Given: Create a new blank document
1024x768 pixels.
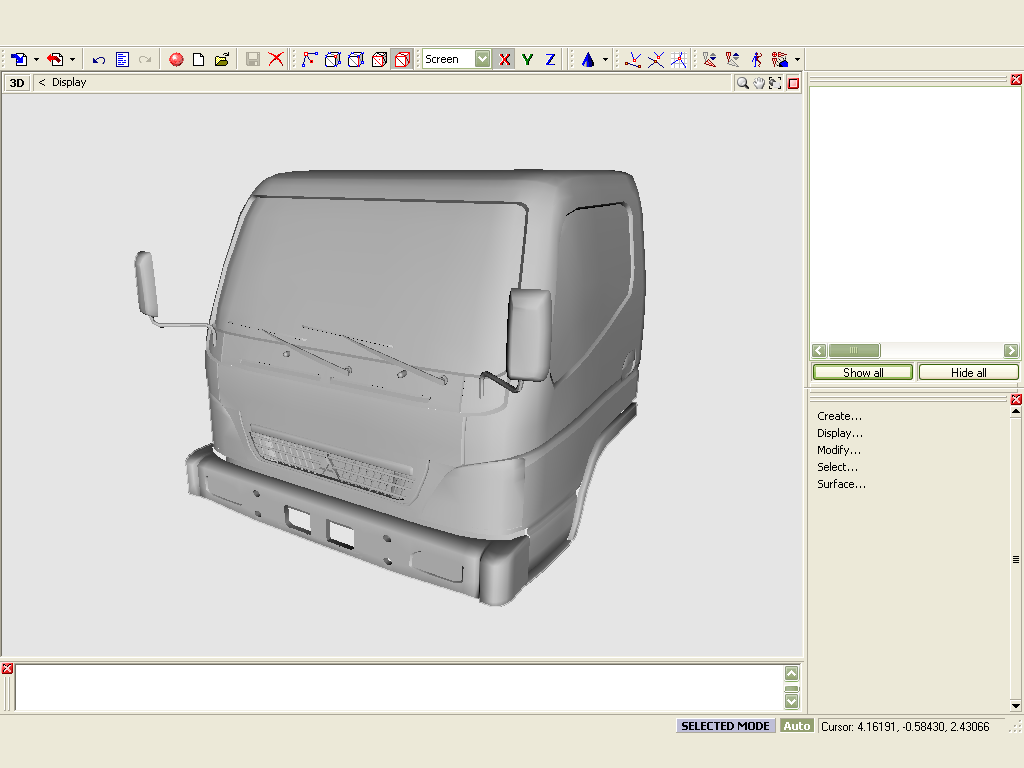Looking at the screenshot, I should (x=199, y=59).
